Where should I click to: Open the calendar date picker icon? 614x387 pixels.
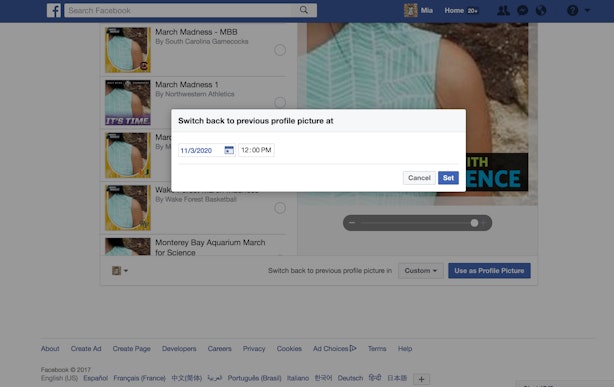(x=229, y=150)
